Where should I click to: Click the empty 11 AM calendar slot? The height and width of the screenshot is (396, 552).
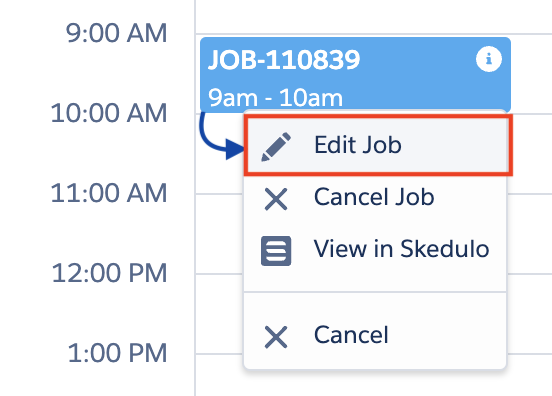pos(529,233)
